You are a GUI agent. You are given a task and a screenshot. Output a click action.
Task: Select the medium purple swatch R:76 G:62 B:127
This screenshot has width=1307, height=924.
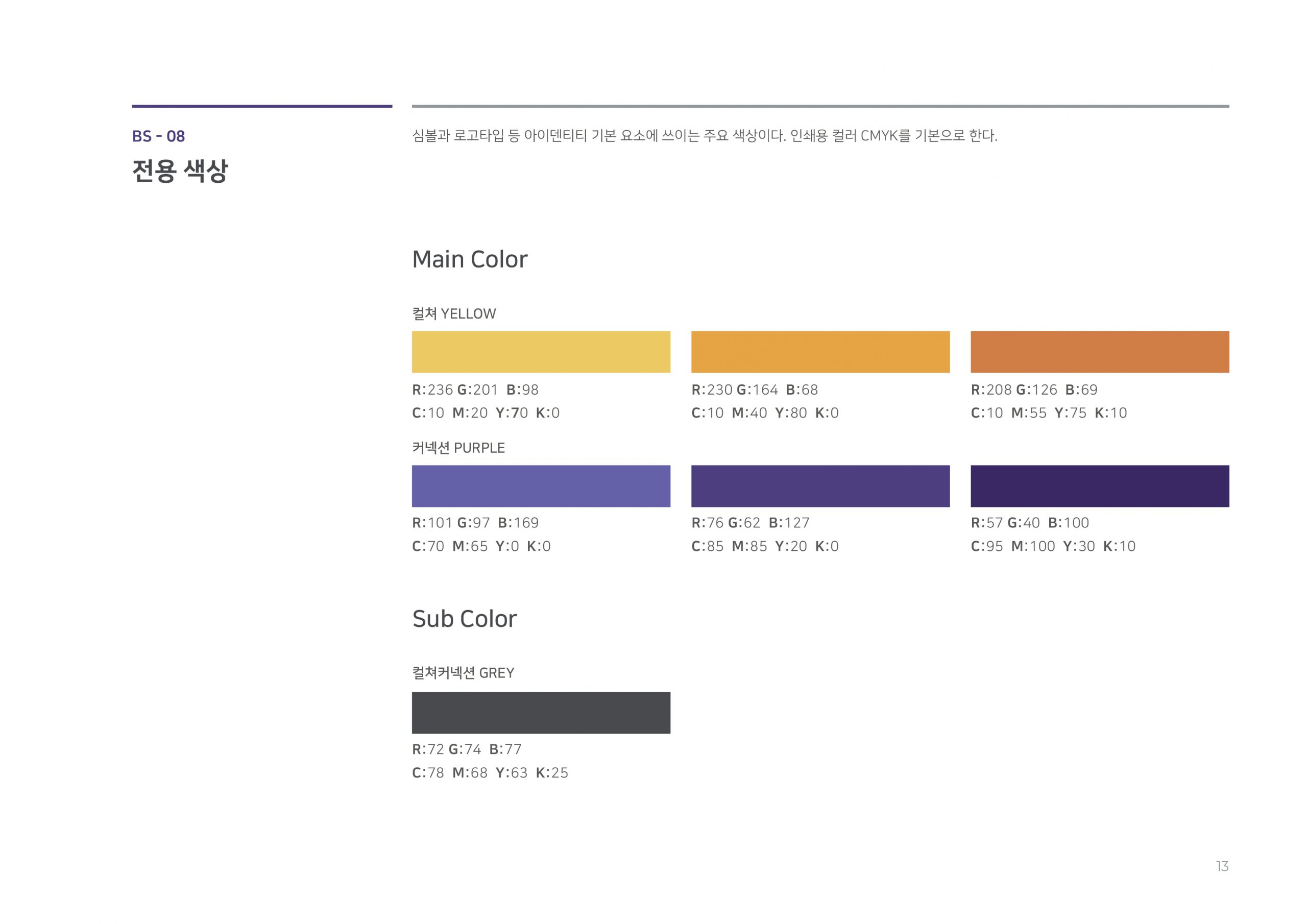[820, 485]
